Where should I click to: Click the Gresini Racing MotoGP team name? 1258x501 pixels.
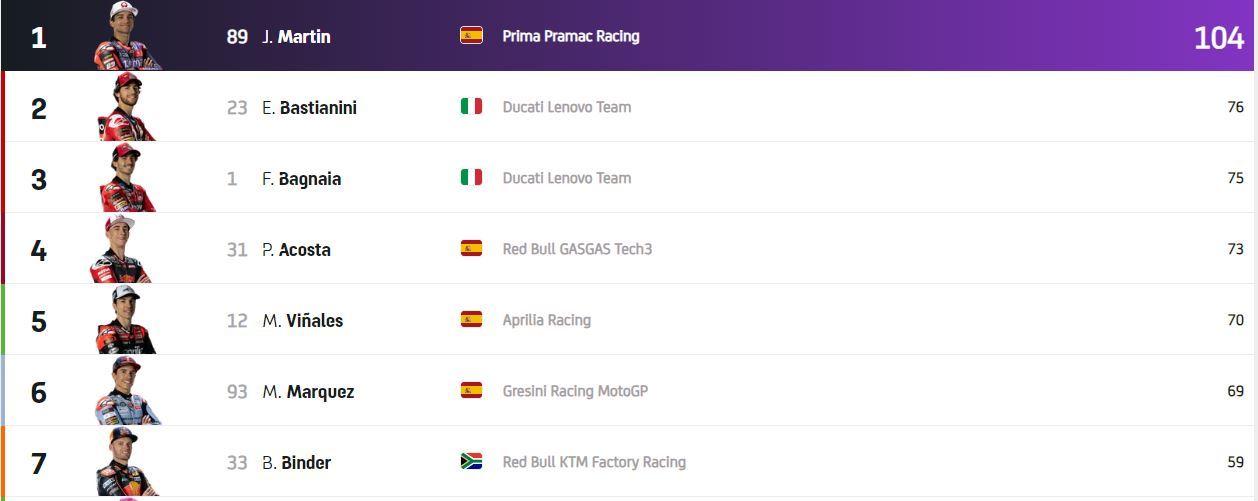click(x=575, y=391)
